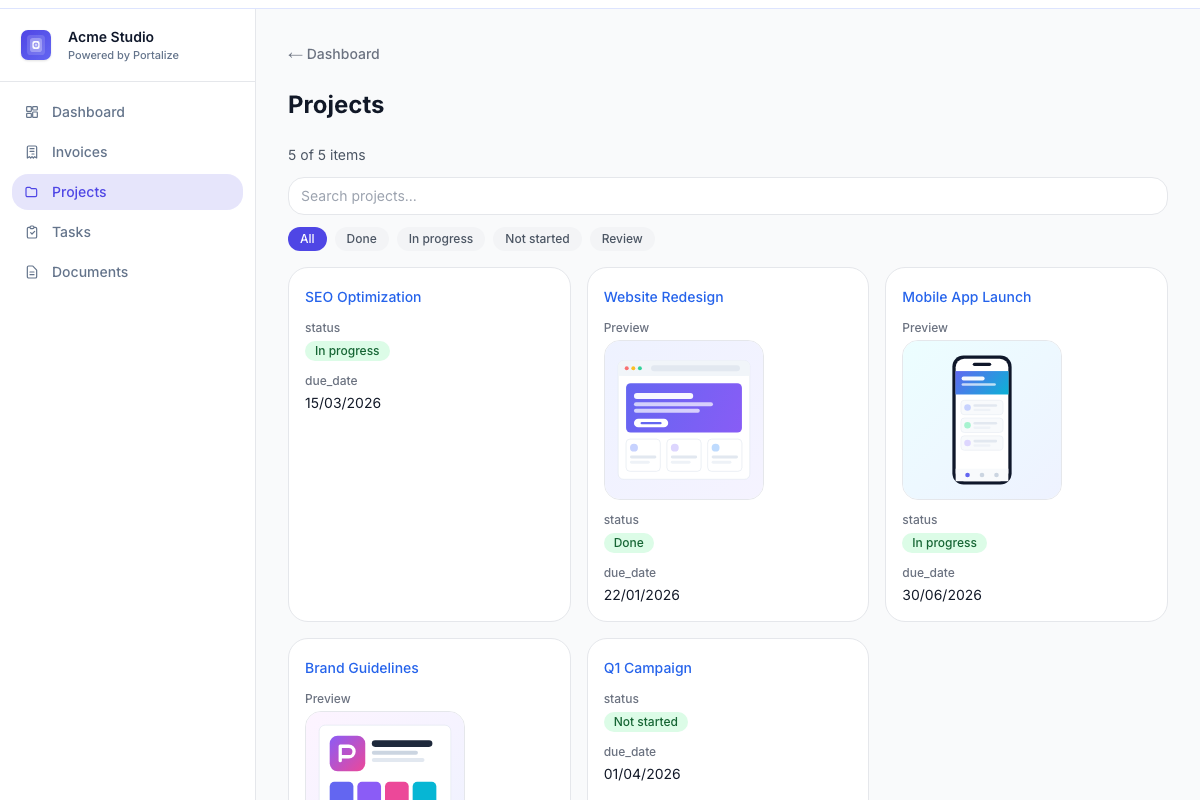
Task: Click the Done badge on Website Redesign
Action: [x=629, y=543]
